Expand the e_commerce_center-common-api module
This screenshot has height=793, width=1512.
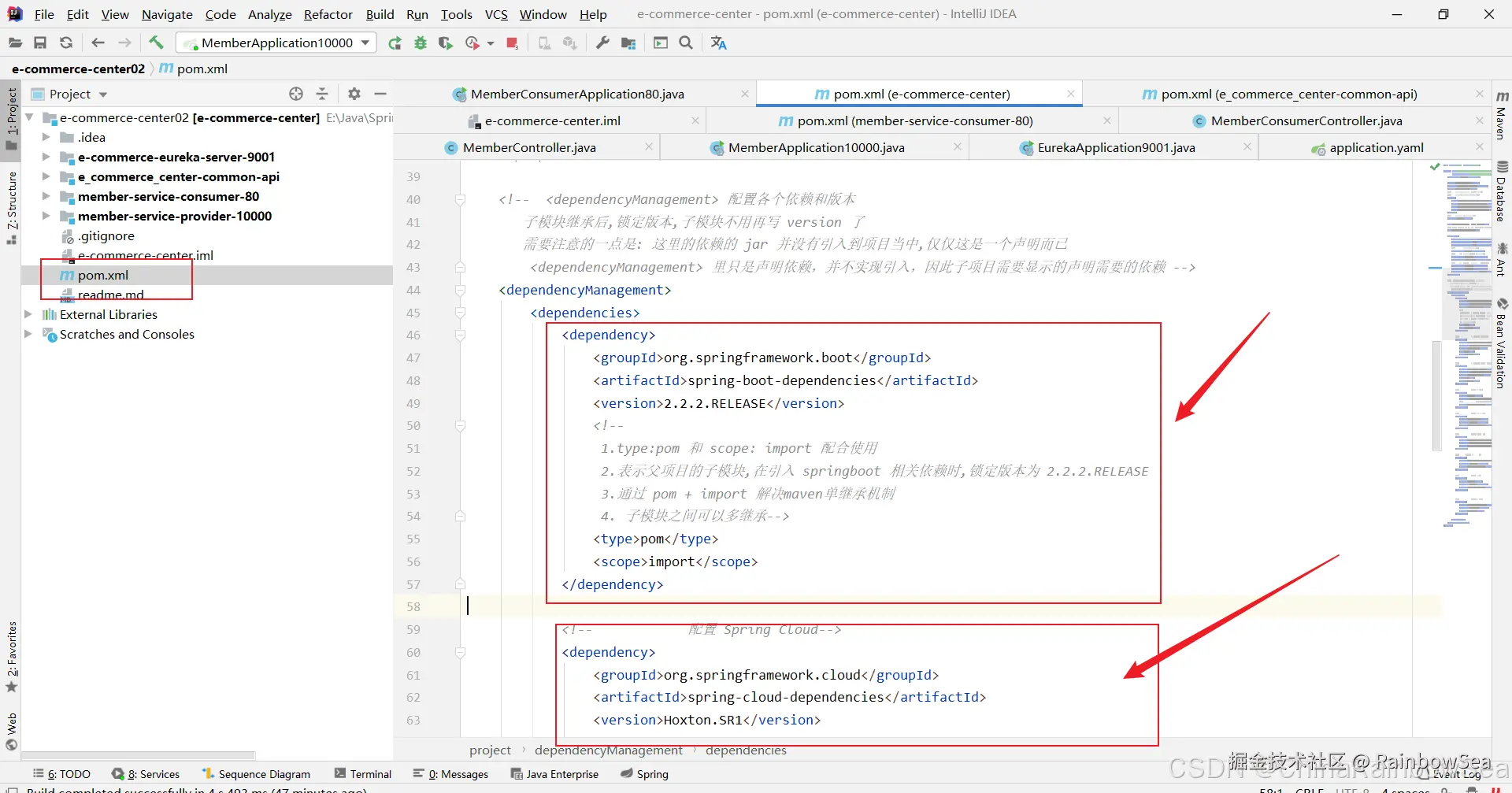(46, 176)
